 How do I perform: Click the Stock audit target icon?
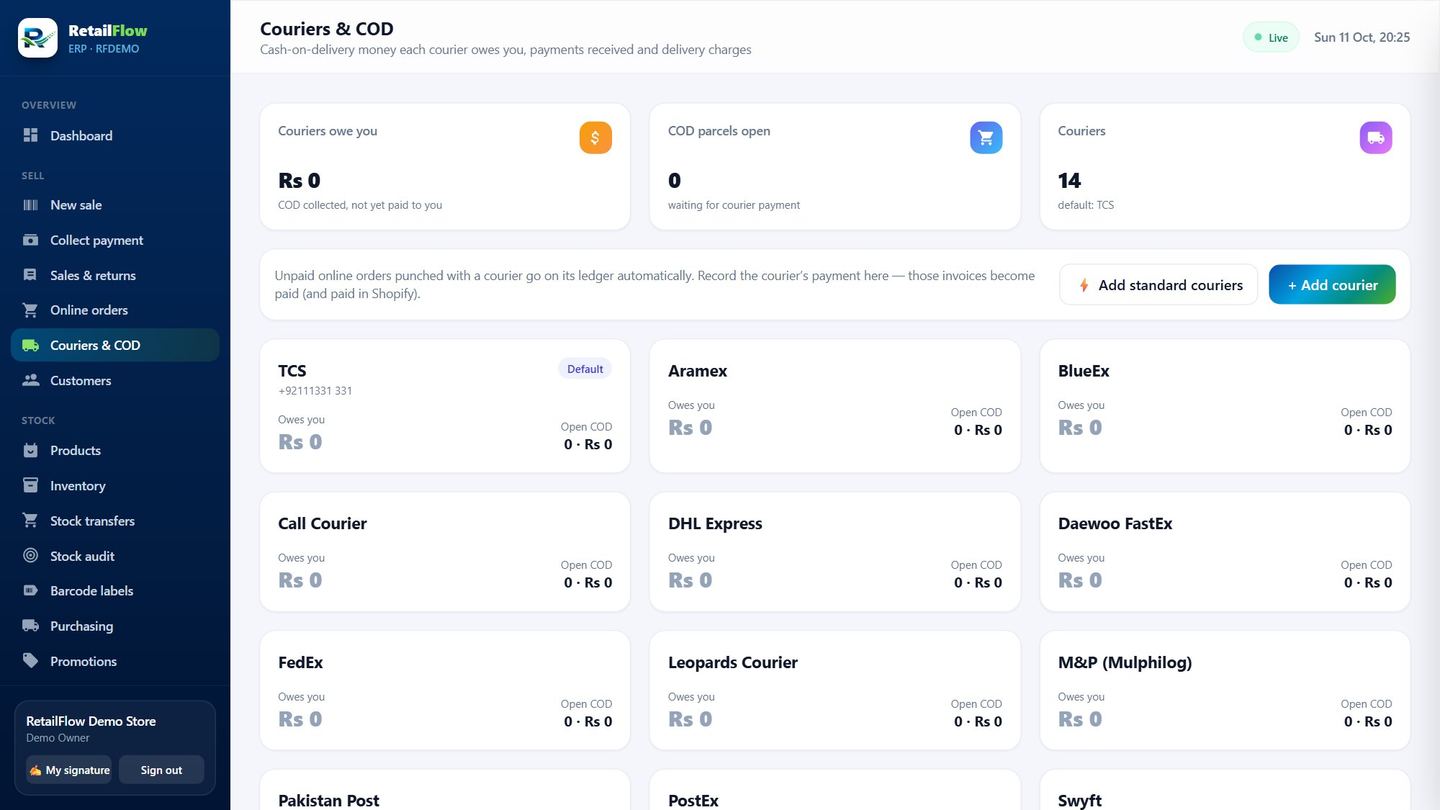[30, 556]
